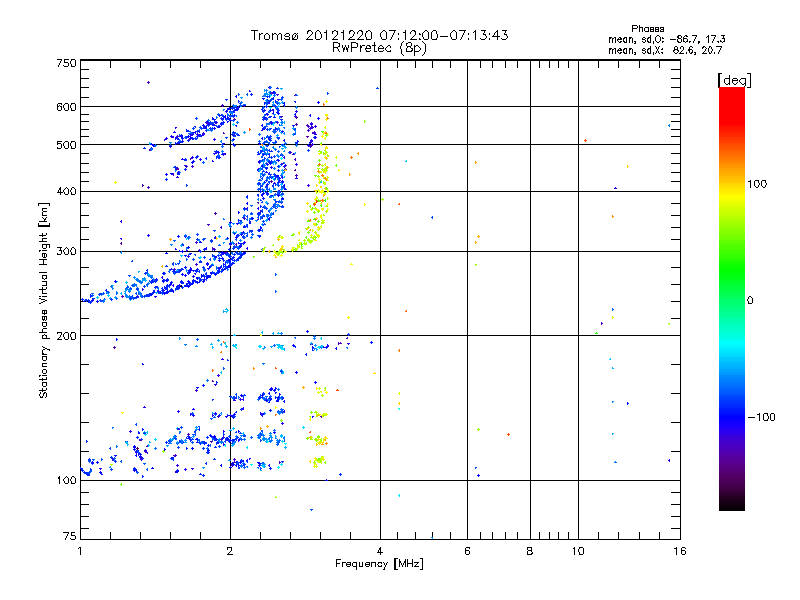Click the x-axis tick label '6'

tap(467, 551)
